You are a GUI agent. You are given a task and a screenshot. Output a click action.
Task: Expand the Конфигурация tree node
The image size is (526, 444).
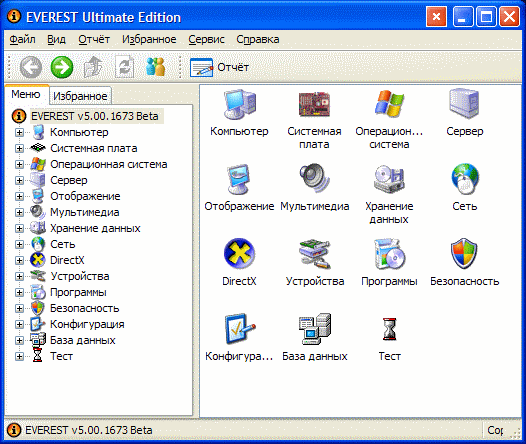pyautogui.click(x=19, y=324)
